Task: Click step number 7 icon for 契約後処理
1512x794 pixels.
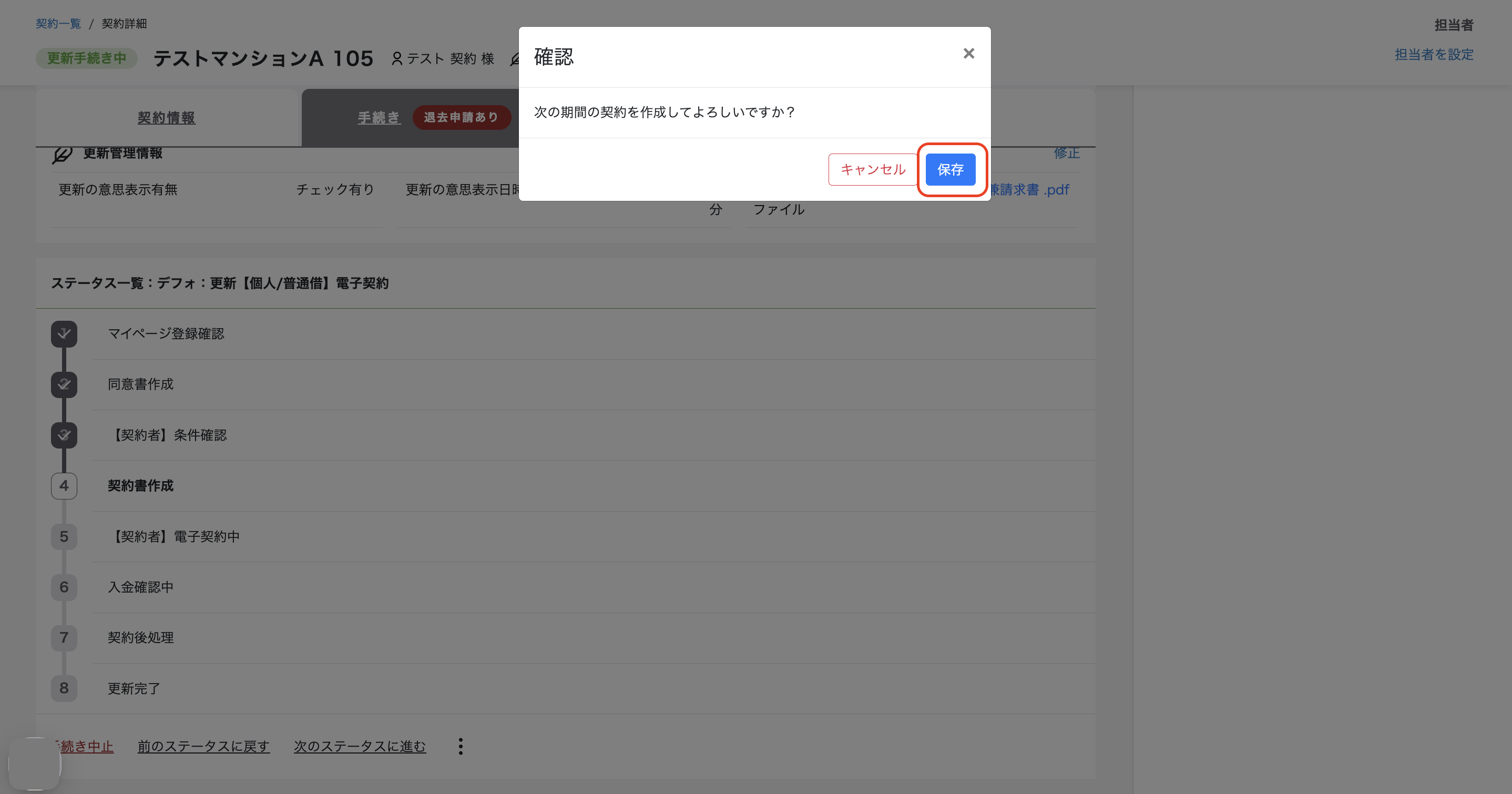Action: point(64,638)
